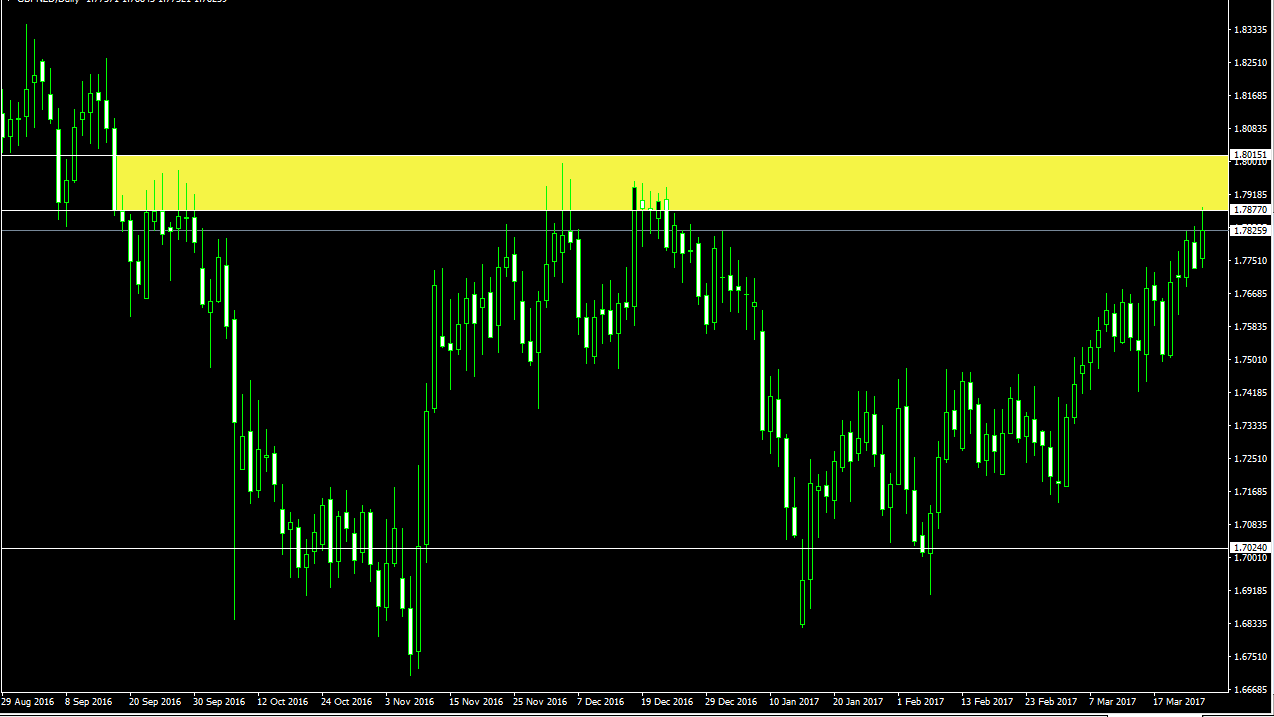
Task: Click the 1.81685 price axis label
Action: [x=1251, y=96]
